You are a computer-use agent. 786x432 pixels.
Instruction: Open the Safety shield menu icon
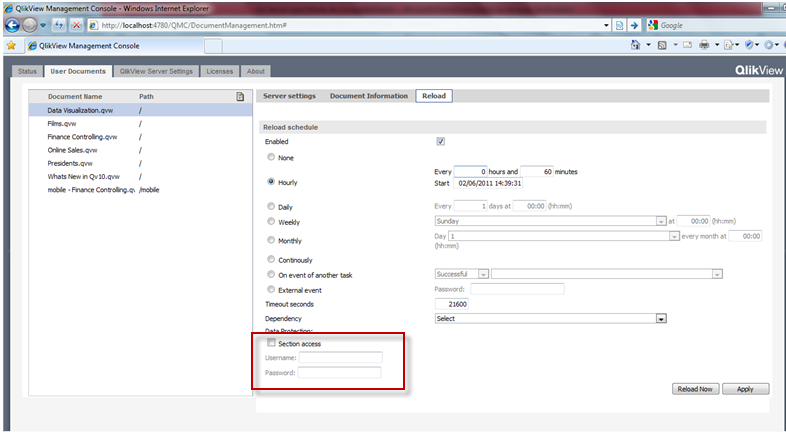pyautogui.click(x=749, y=45)
